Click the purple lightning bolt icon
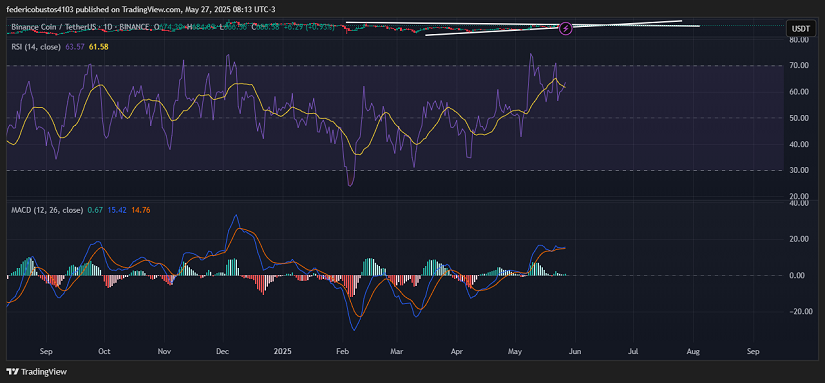Screen dimensions: 825x383 (x=566, y=28)
